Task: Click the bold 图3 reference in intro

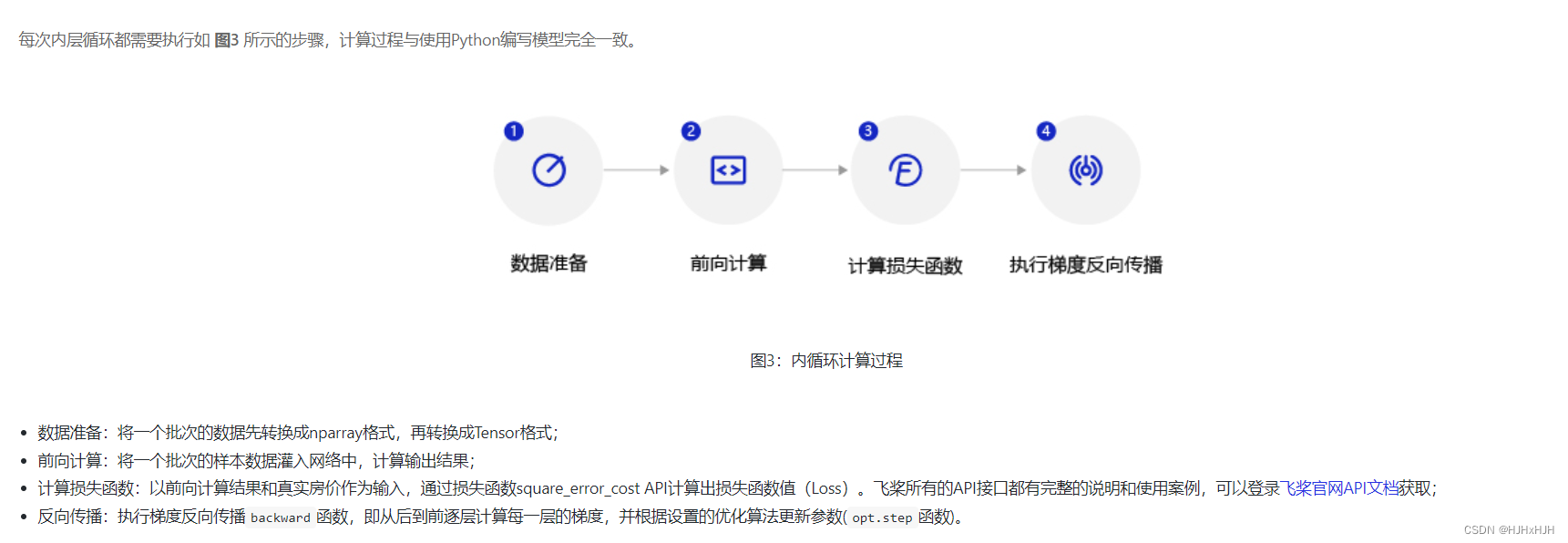Action: (226, 40)
